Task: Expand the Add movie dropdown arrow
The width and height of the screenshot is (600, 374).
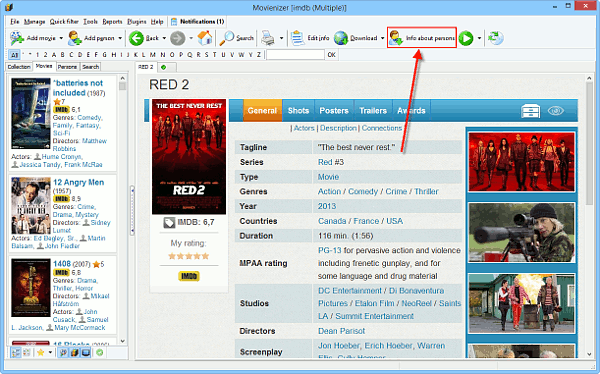Action: point(61,38)
